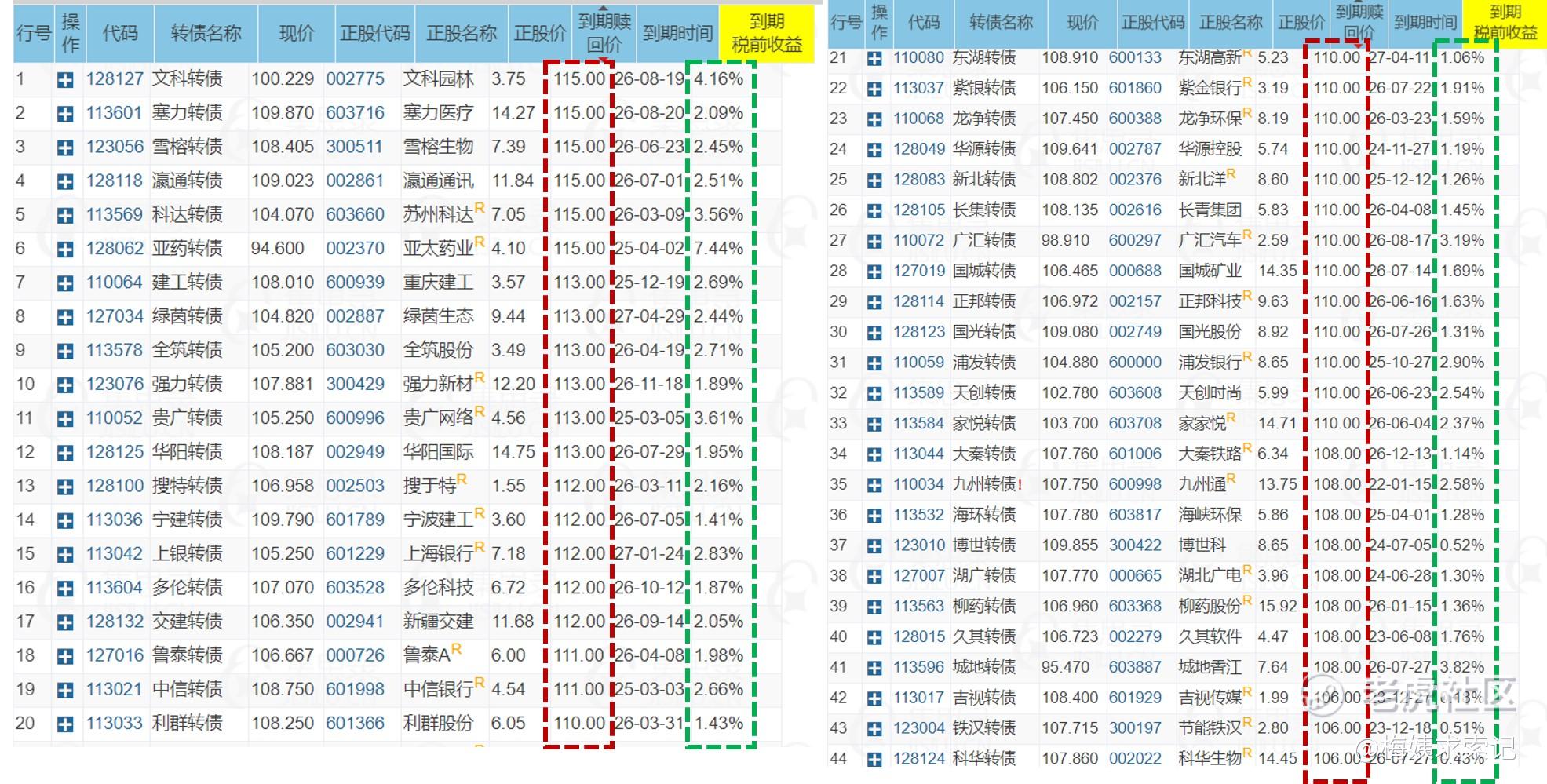Viewport: 1547px width, 784px height.
Task: Click plus icon beside 华源转债
Action: (874, 150)
